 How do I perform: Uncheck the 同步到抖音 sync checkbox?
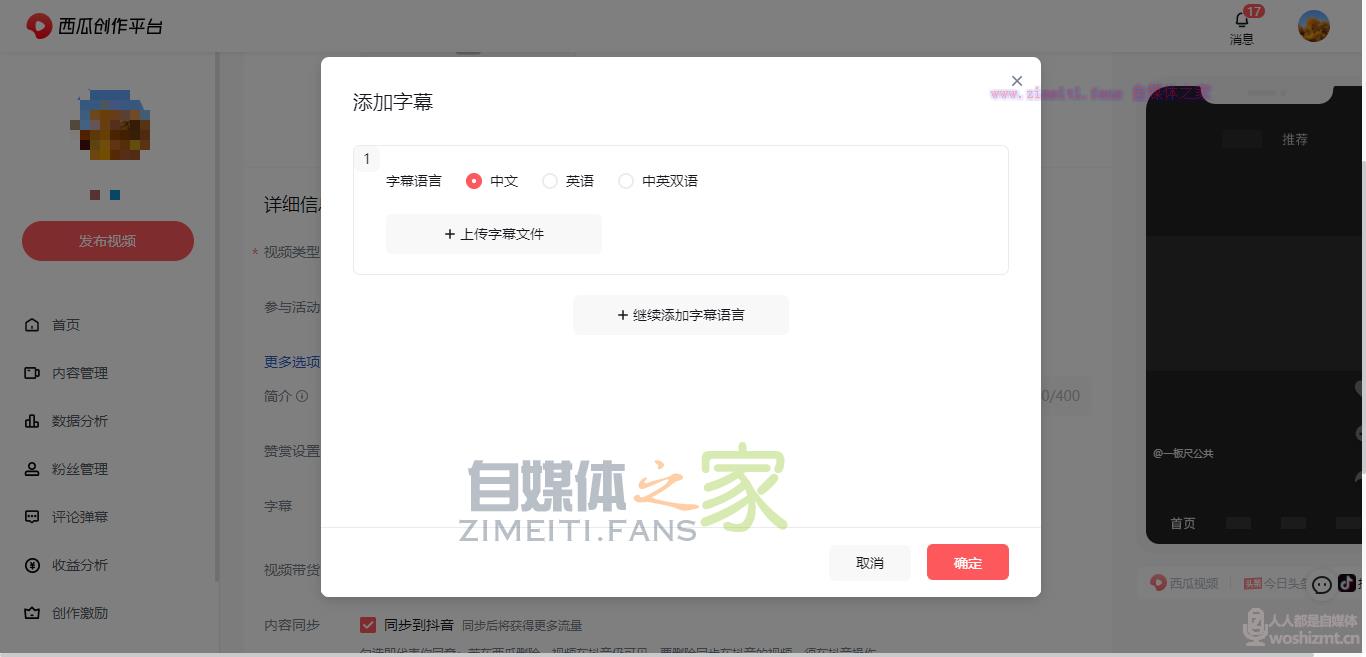pos(368,625)
